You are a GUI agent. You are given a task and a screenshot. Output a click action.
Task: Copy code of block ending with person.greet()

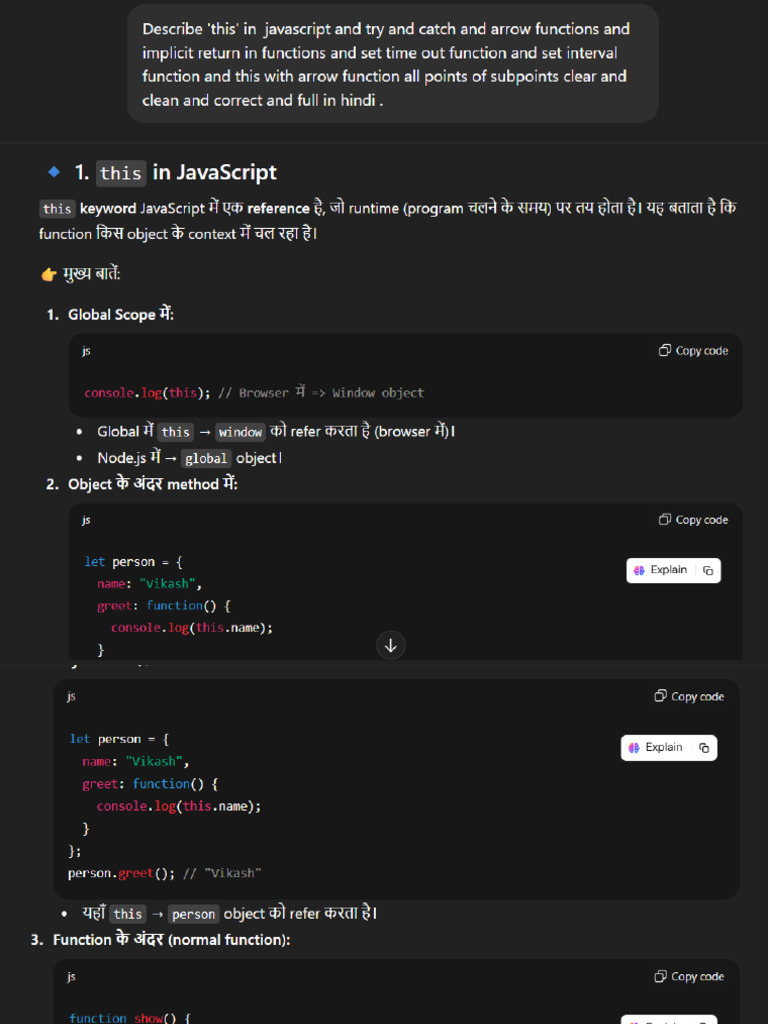pos(689,696)
